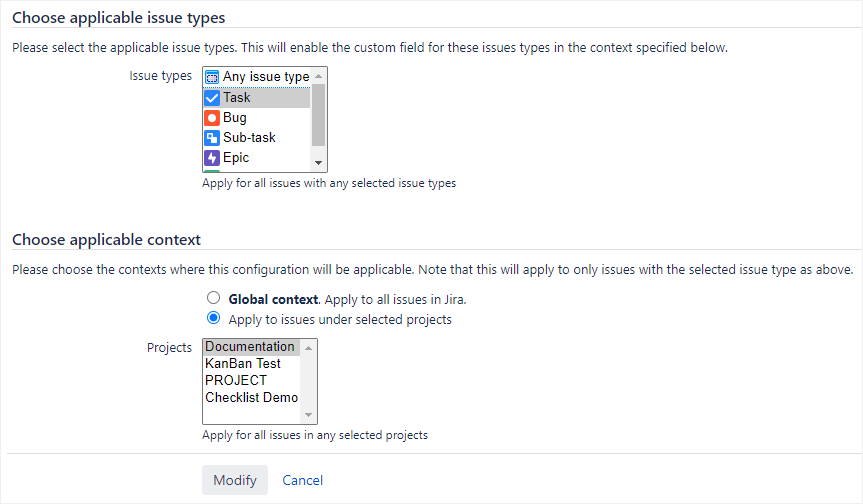Select the Global context radio button
Image resolution: width=863 pixels, height=504 pixels.
[213, 298]
